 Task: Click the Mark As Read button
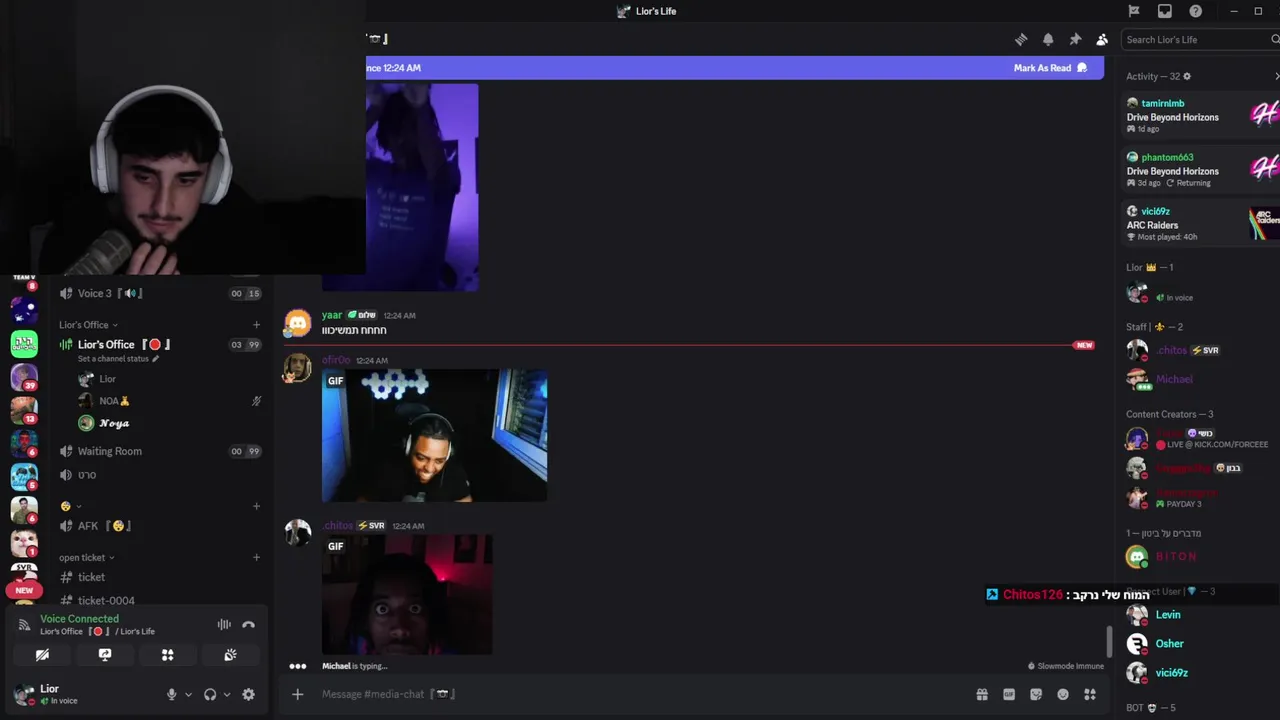1050,68
